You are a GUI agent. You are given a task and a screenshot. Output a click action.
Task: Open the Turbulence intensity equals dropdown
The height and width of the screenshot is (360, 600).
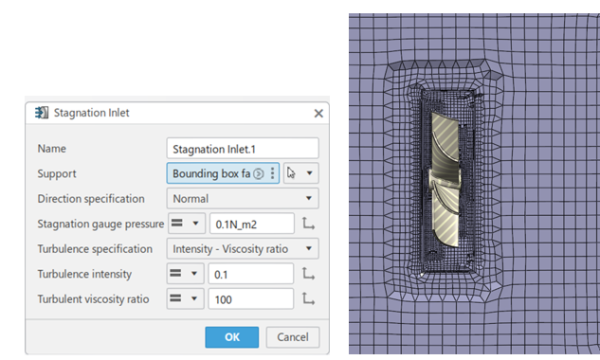(x=185, y=274)
